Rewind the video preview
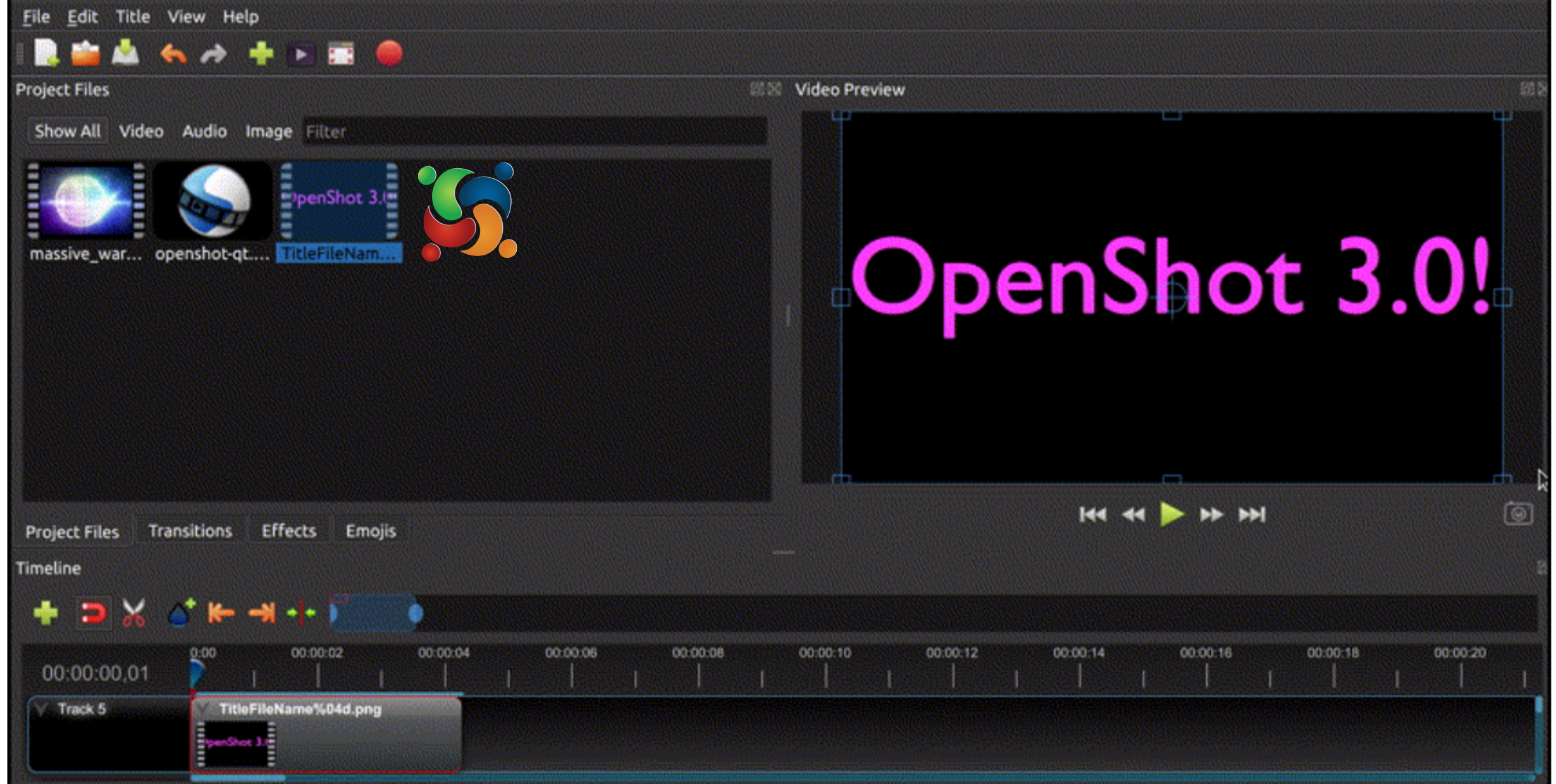The height and width of the screenshot is (784, 1556). pos(1133,515)
